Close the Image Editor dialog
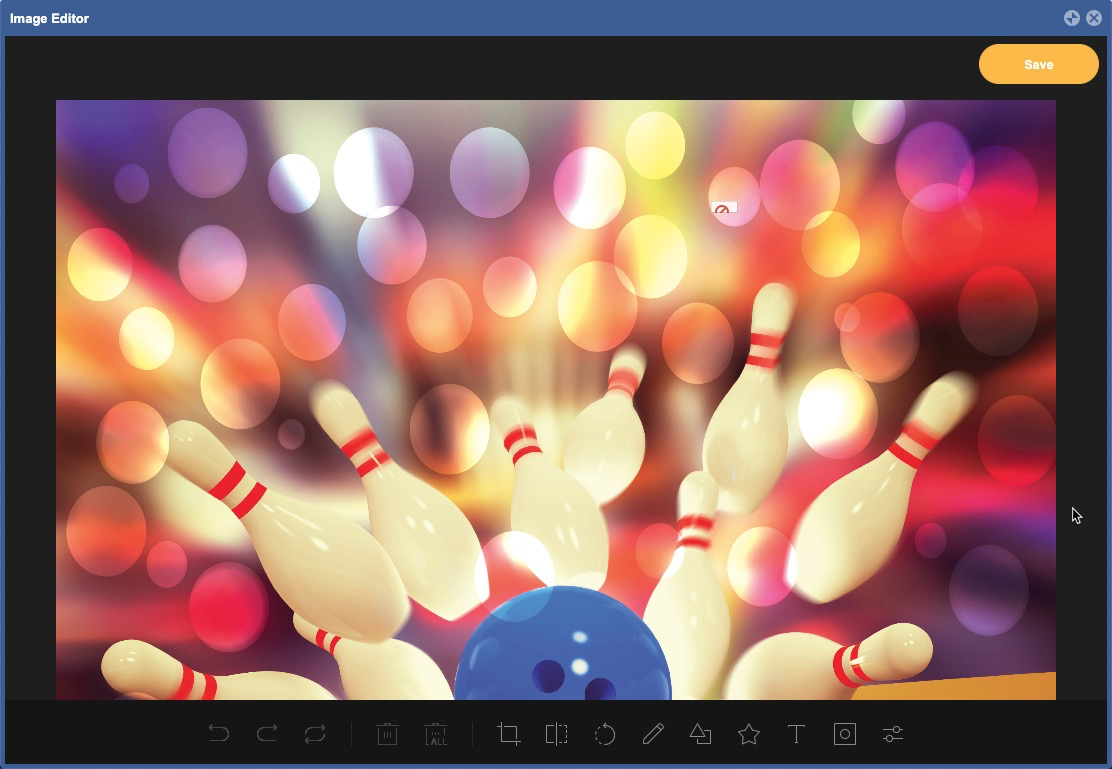This screenshot has height=769, width=1112. (1094, 18)
